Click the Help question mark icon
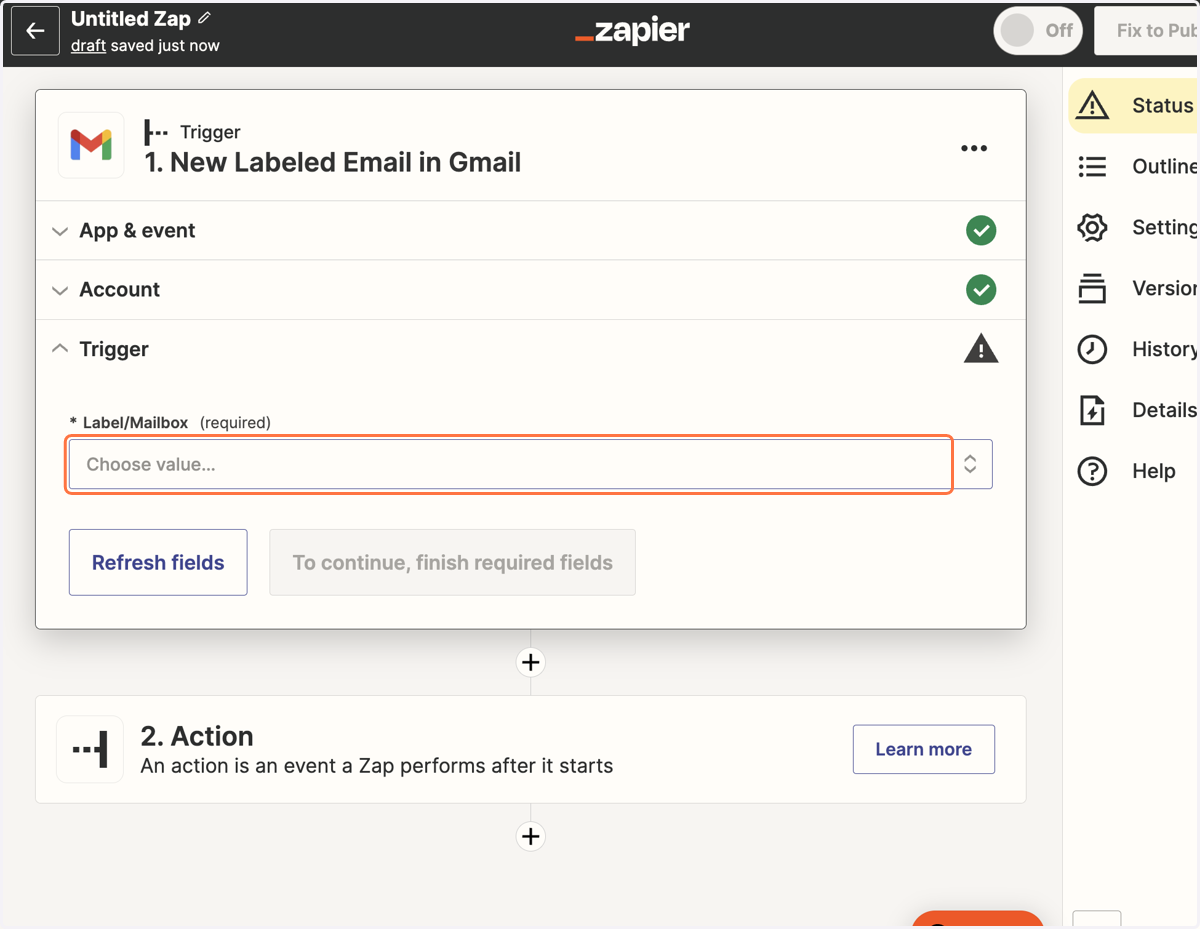Screen dimensions: 1200x929 1092,471
